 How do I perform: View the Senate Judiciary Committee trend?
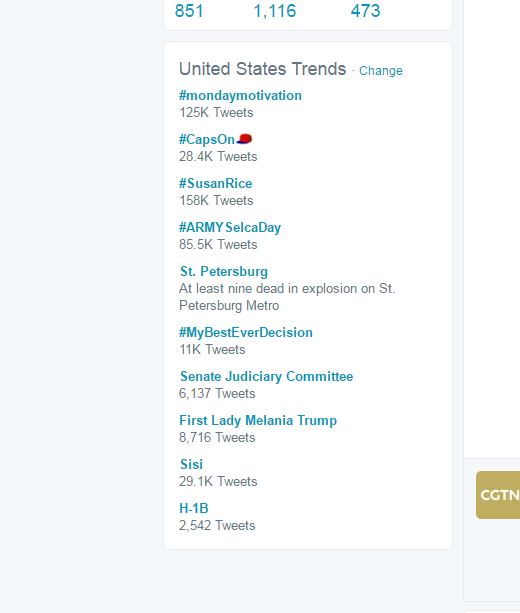266,376
